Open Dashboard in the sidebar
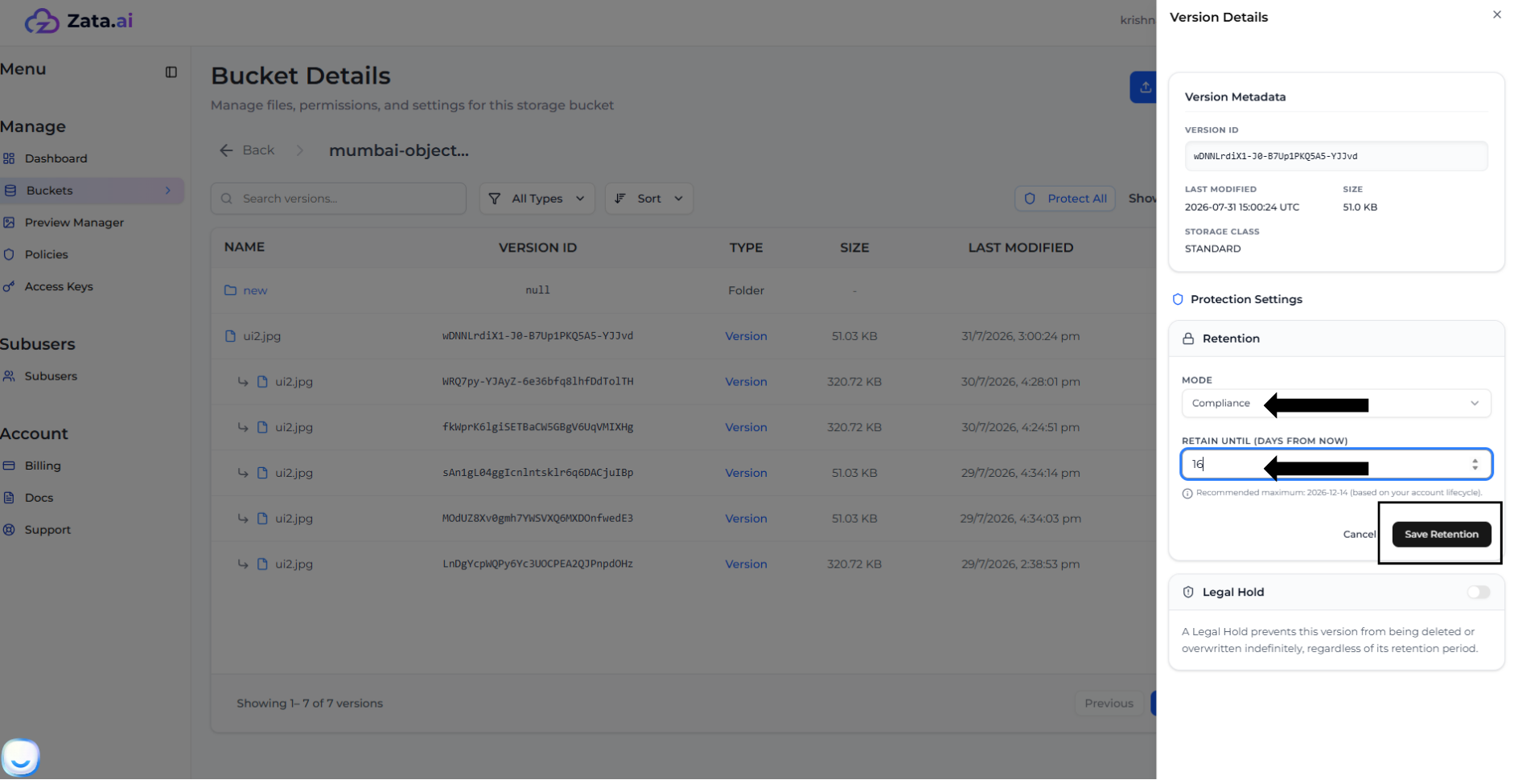The height and width of the screenshot is (784, 1514). (x=56, y=158)
